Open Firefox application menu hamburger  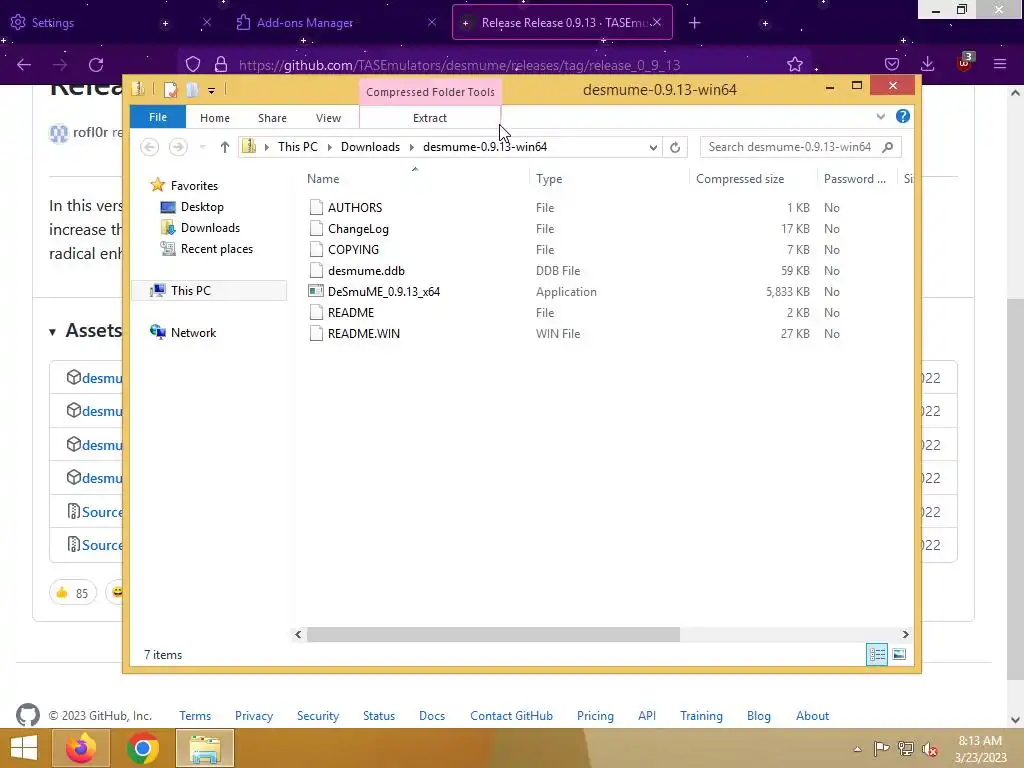(1000, 64)
